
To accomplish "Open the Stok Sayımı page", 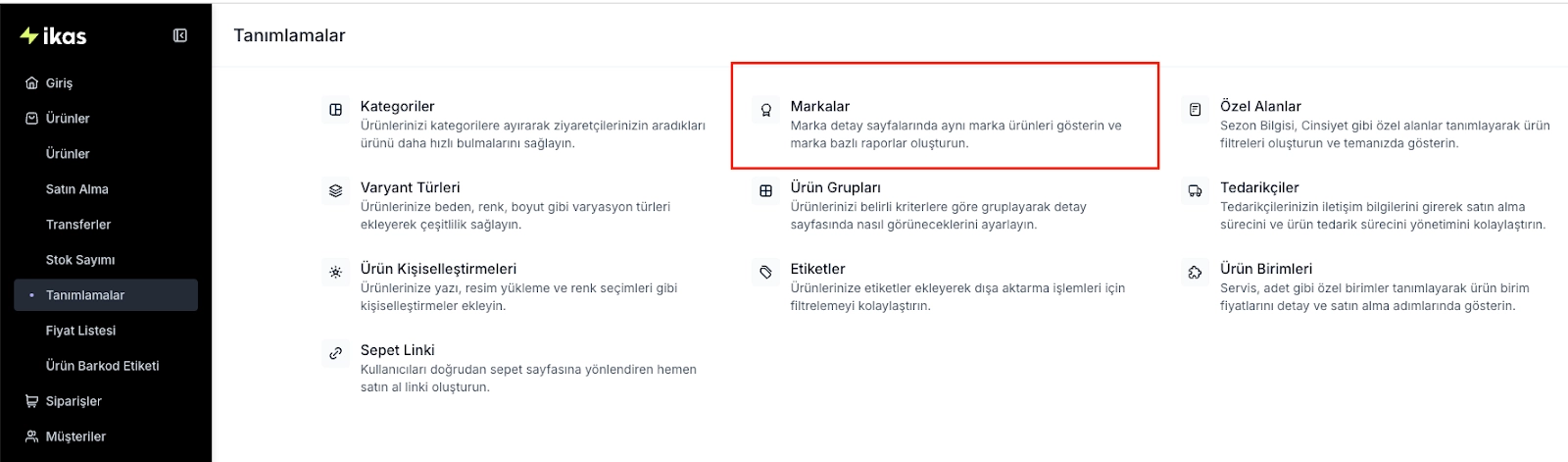I will (80, 260).
